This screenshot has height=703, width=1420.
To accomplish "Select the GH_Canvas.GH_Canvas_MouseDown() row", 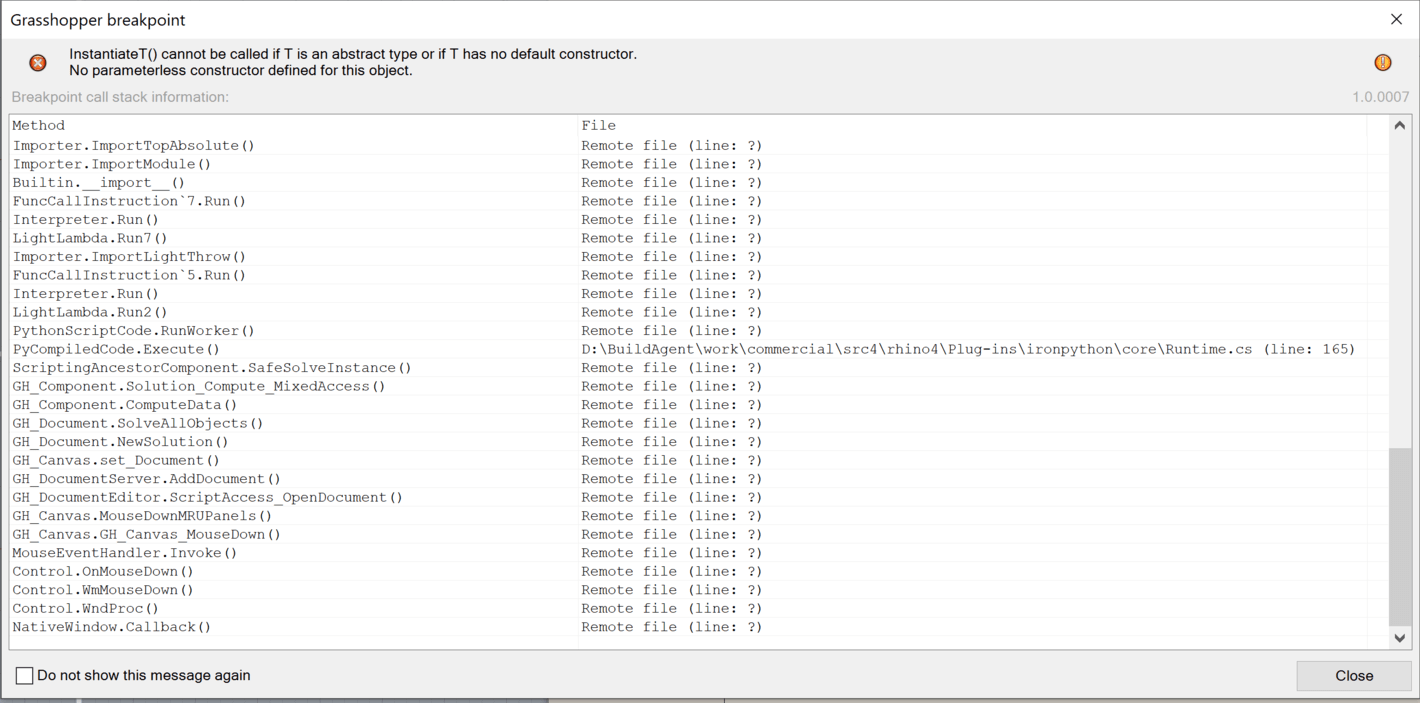I will coord(688,534).
